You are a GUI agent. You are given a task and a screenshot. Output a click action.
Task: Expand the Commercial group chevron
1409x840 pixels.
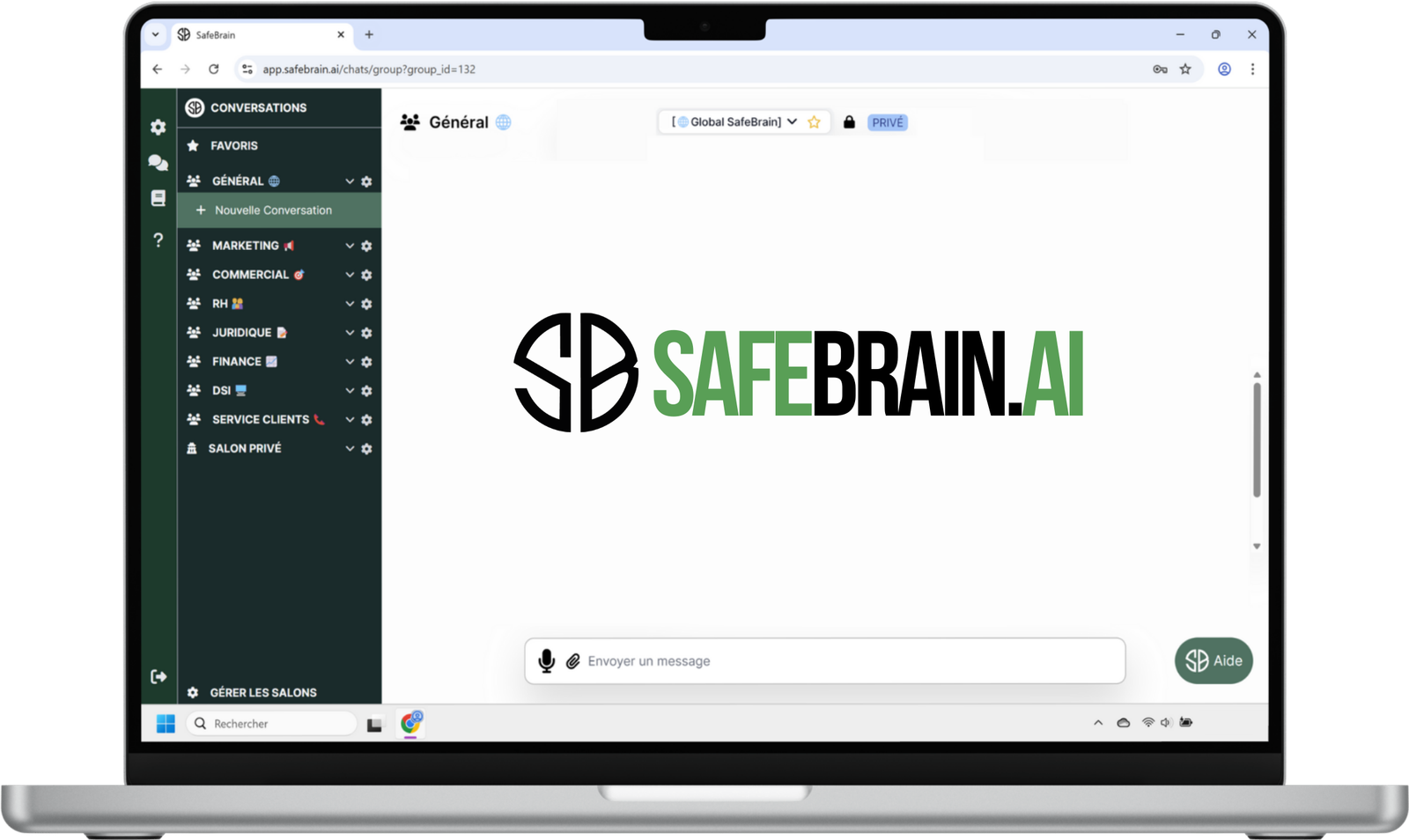pos(350,275)
